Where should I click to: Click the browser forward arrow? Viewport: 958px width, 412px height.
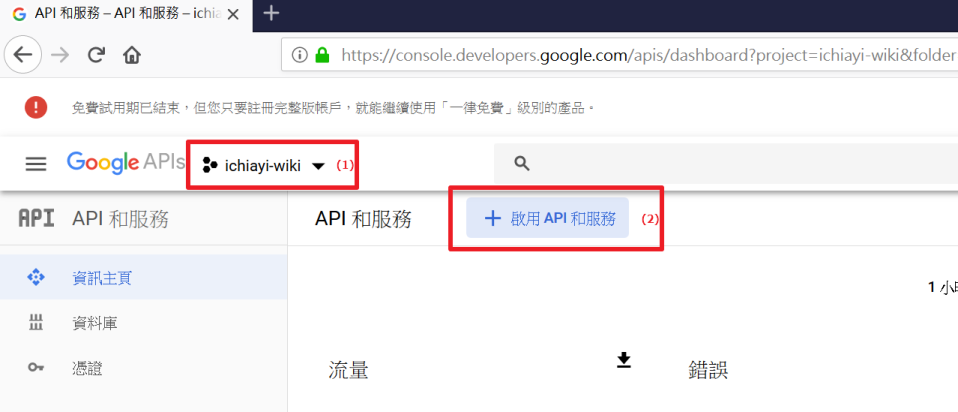[60, 55]
